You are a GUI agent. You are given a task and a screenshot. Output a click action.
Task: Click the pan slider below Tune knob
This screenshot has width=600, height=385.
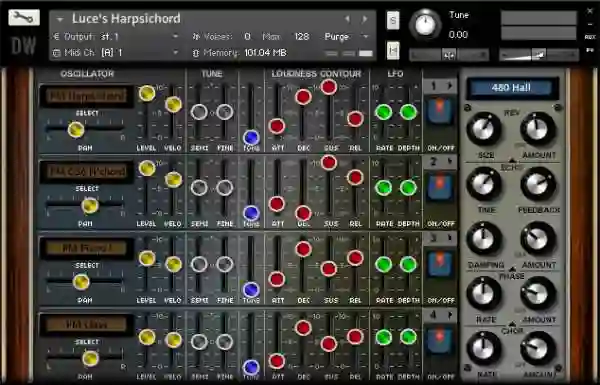pyautogui.click(x=449, y=55)
